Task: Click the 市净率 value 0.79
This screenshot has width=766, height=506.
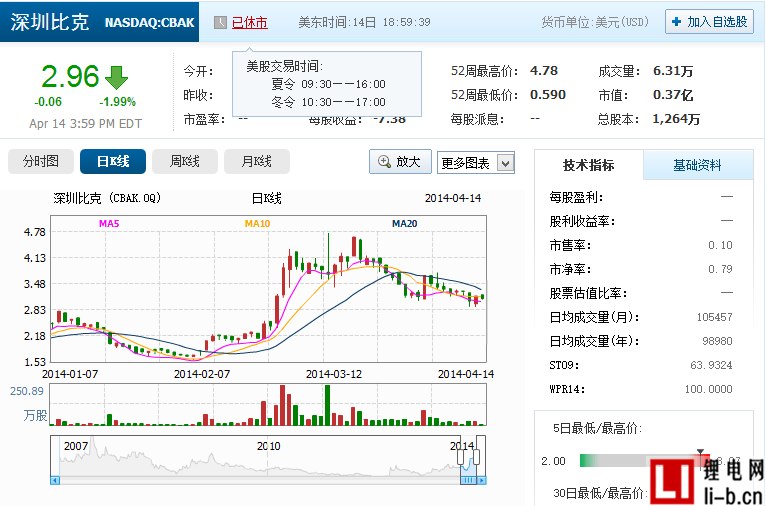Action: (x=720, y=269)
